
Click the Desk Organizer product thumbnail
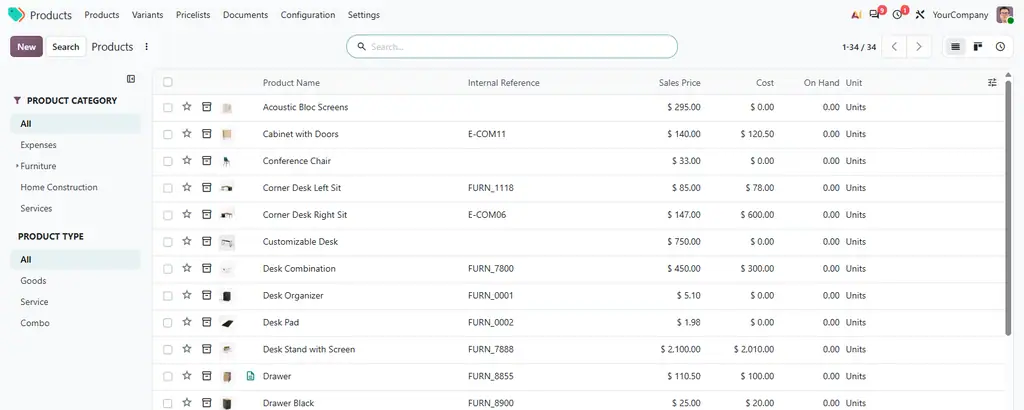(227, 296)
